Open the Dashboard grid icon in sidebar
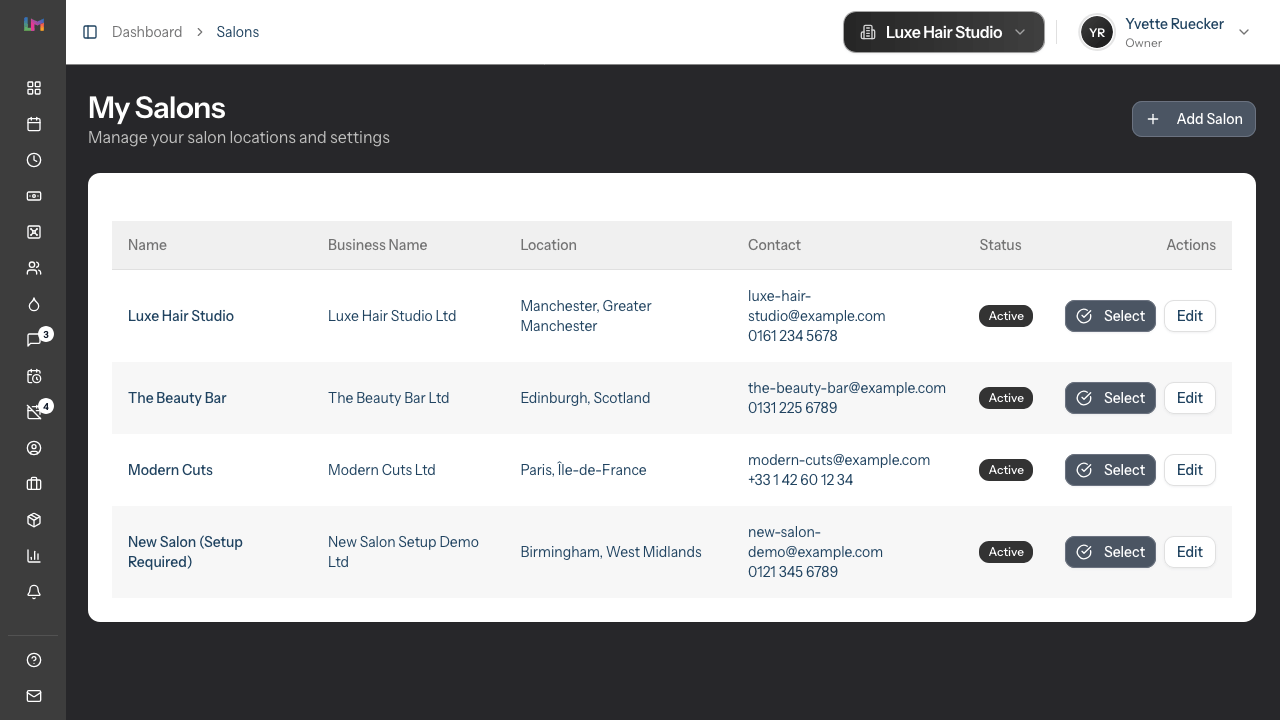The image size is (1280, 720). tap(33, 88)
